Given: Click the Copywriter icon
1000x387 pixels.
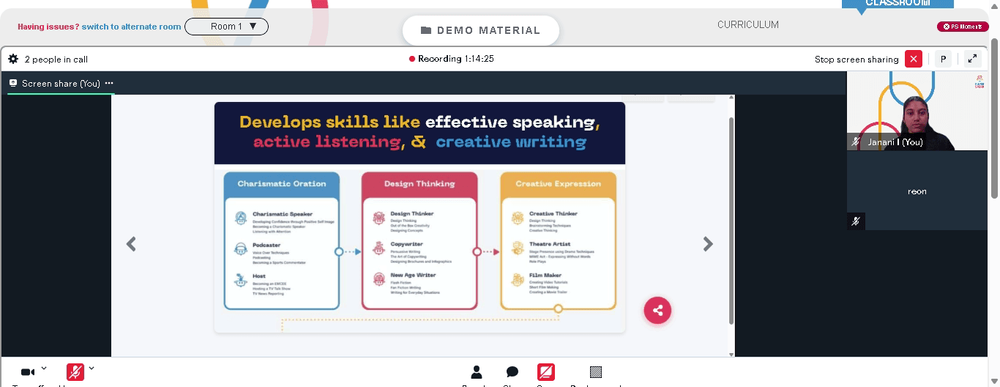Looking at the screenshot, I should tap(379, 248).
